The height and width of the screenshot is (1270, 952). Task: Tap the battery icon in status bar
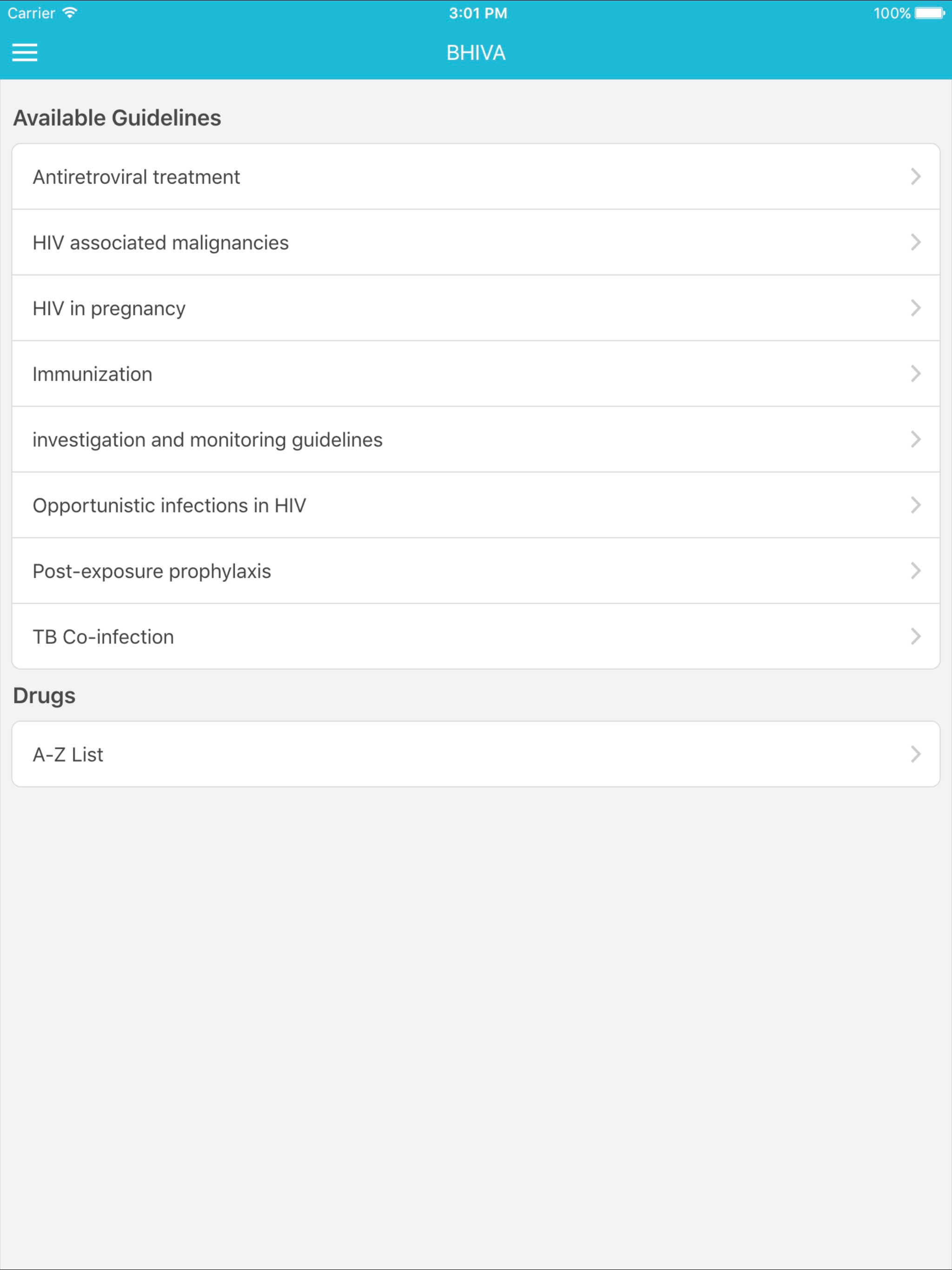point(930,13)
